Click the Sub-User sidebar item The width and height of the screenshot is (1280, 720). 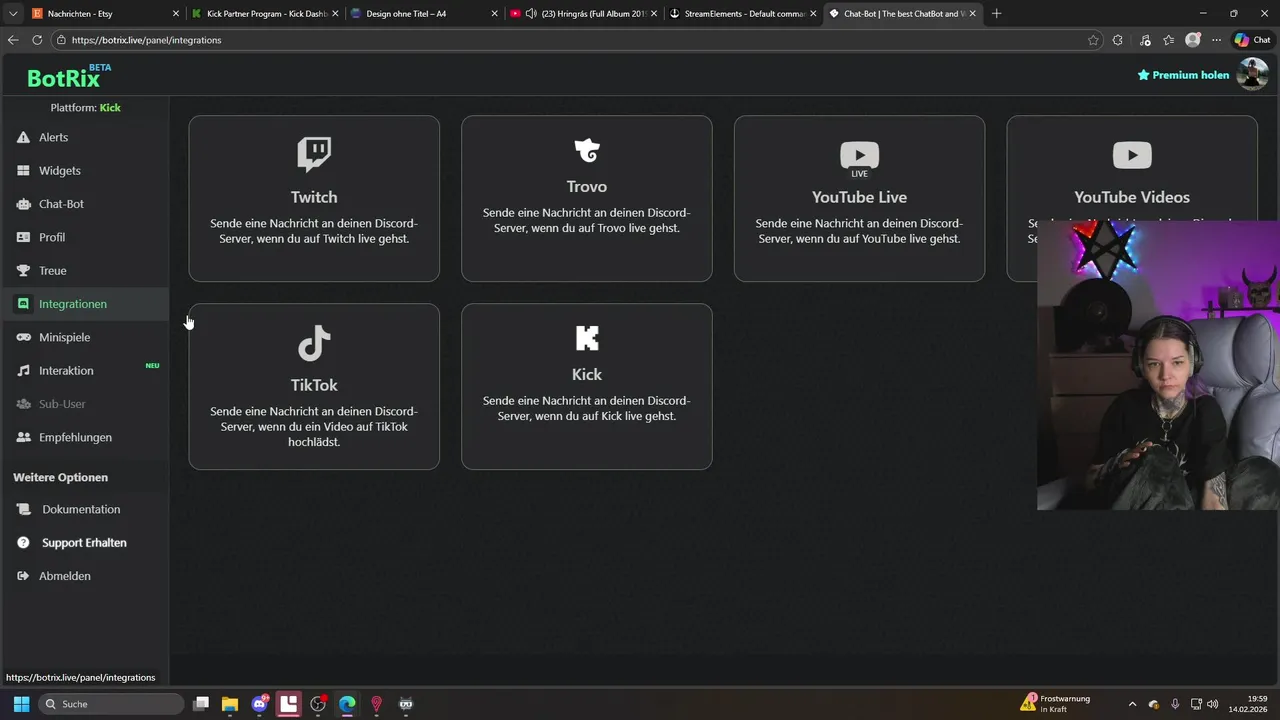pos(84,404)
